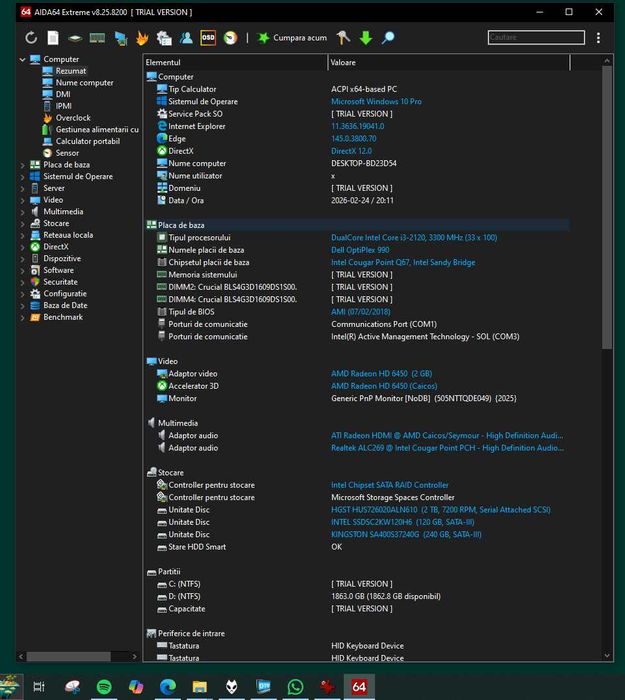
Task: Open the DirectX 12.0 link
Action: [351, 151]
